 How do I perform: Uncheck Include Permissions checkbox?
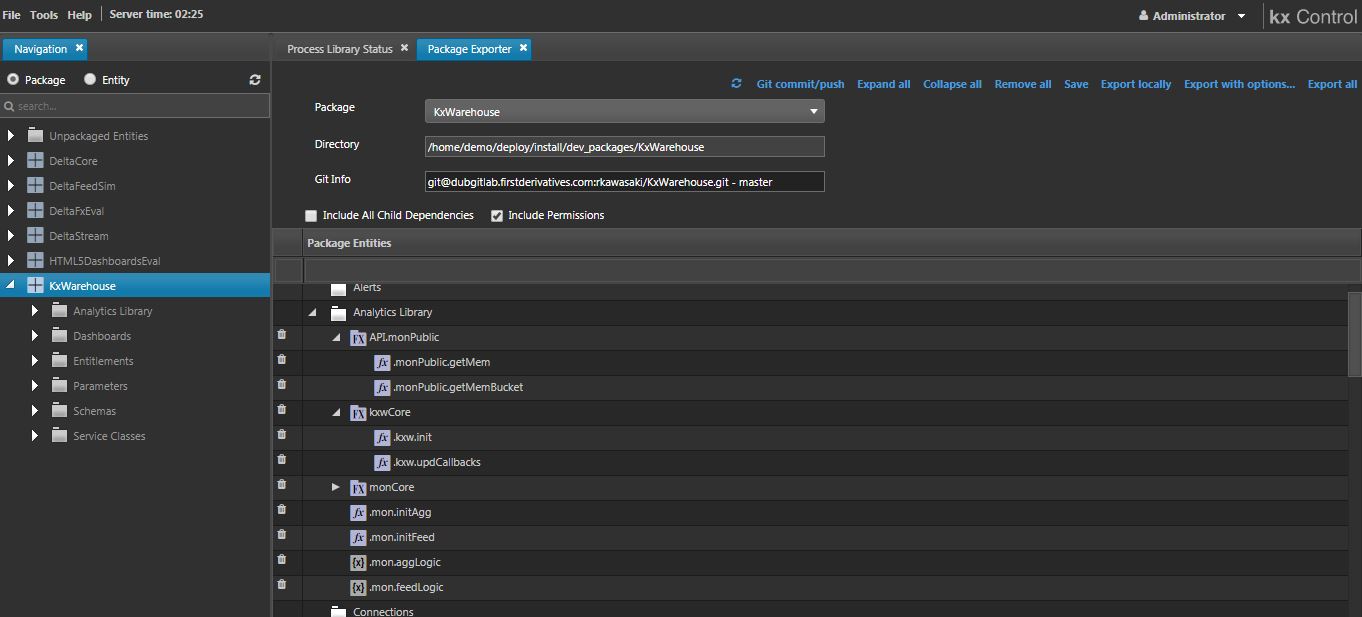[x=496, y=216]
